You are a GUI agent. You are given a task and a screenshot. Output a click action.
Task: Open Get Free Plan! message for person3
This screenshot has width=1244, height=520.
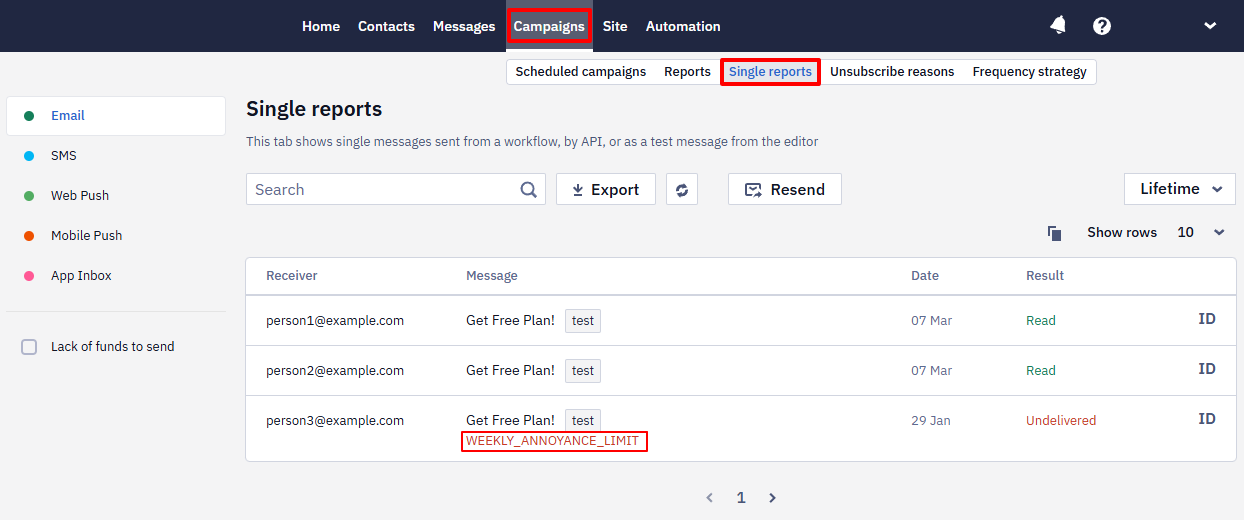pyautogui.click(x=510, y=421)
